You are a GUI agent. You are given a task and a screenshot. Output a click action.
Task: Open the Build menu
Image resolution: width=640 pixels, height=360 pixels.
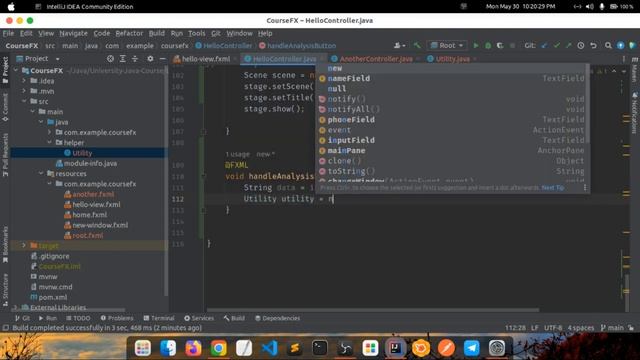(x=157, y=33)
